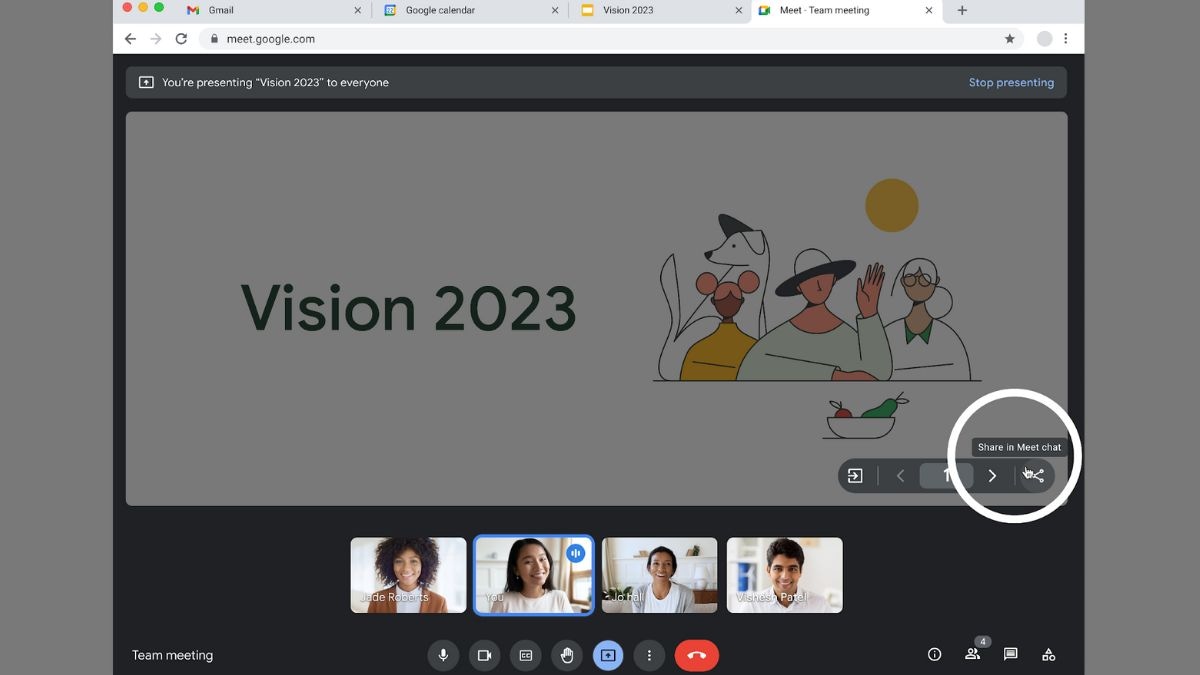Go back in browser history
This screenshot has width=1200, height=675.
tap(130, 39)
